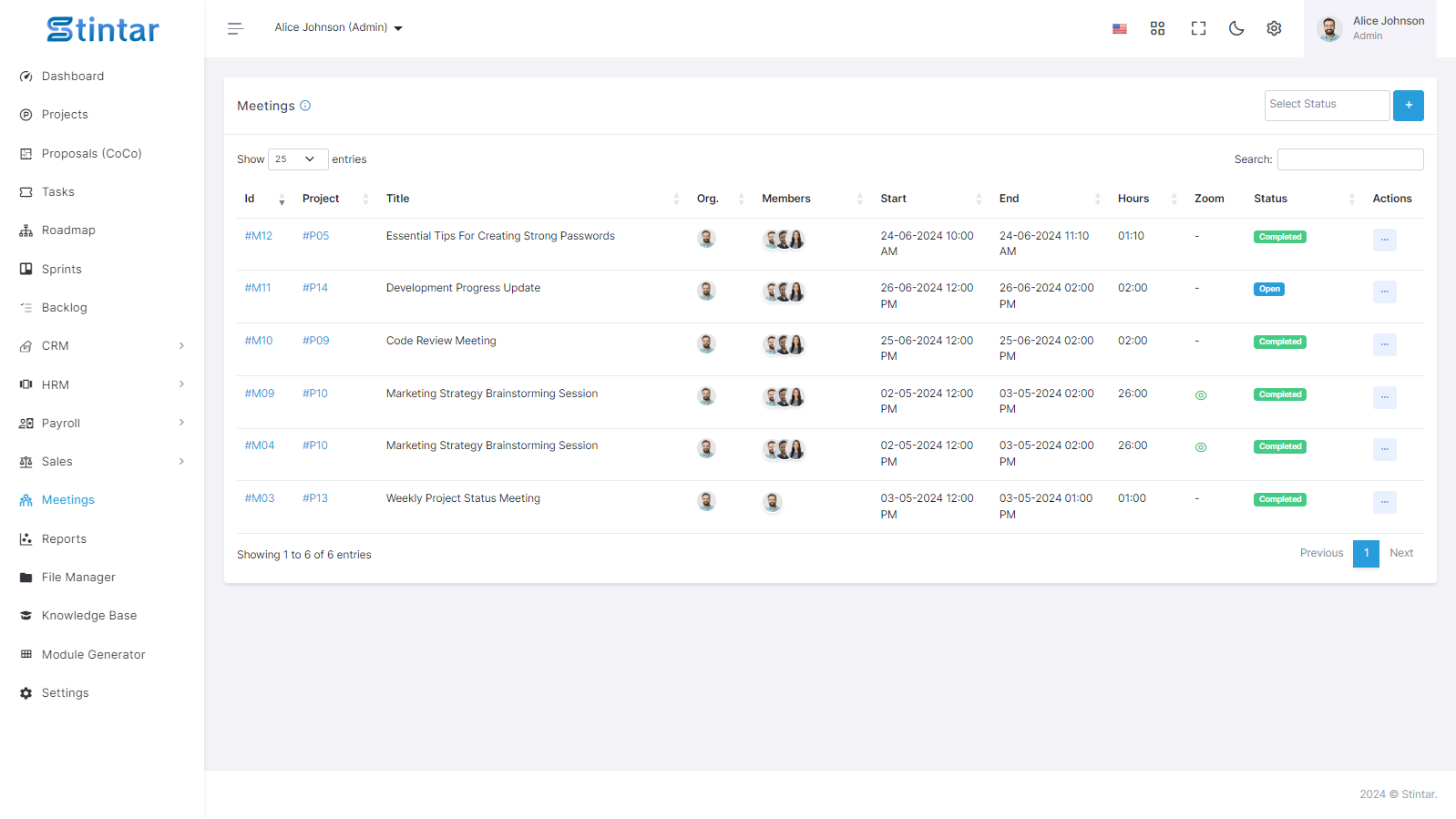Screen dimensions: 1456x819
Task: Sort table by Project column
Action: point(335,199)
